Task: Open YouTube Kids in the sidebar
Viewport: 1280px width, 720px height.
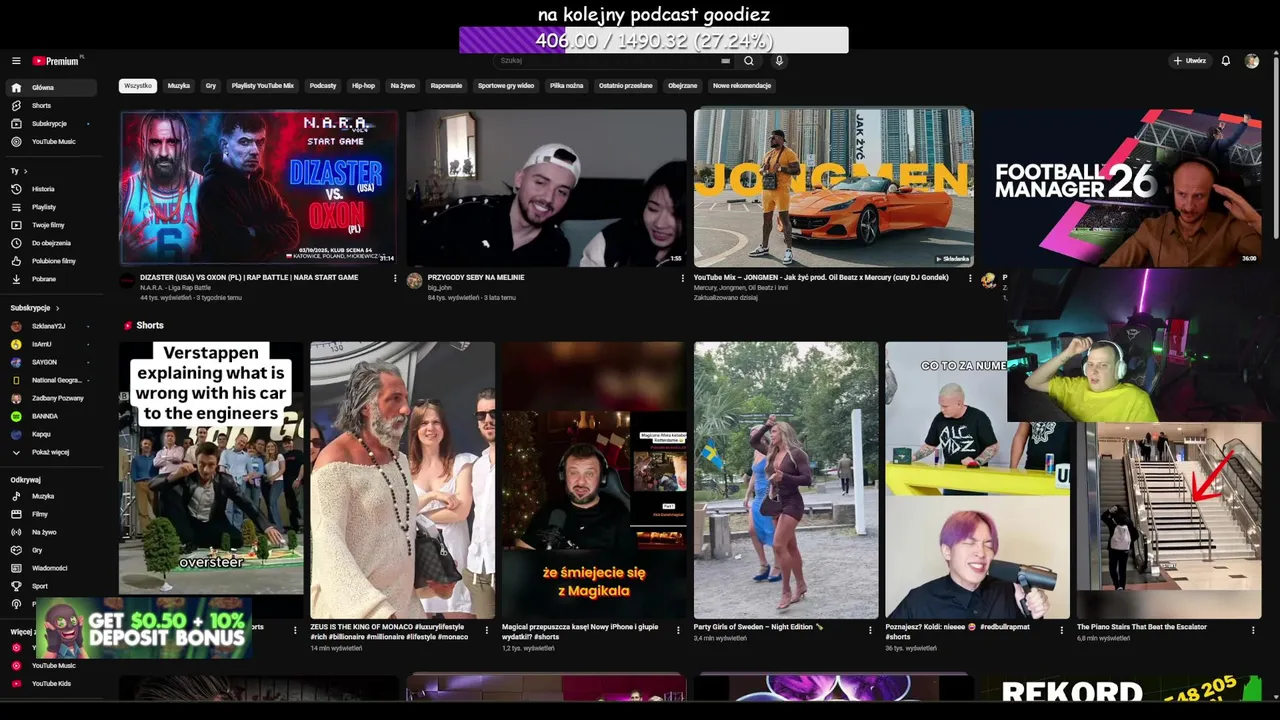Action: [50, 684]
